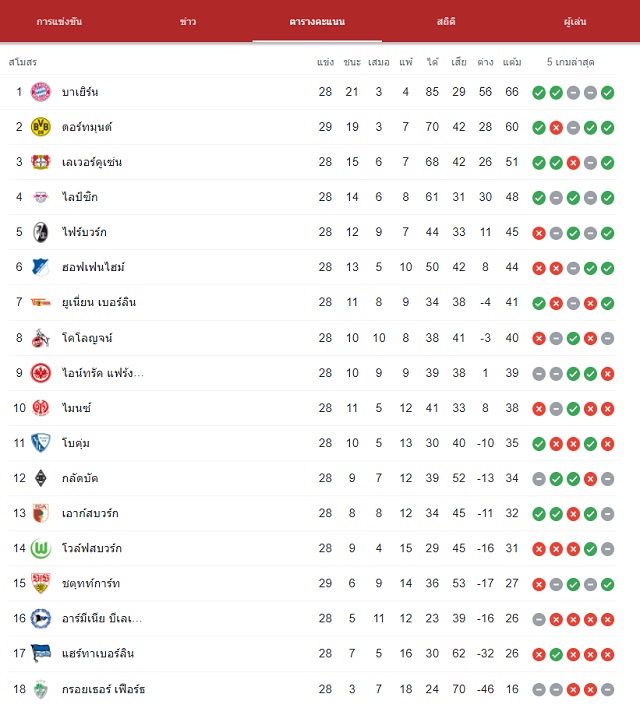Click the Bayern Munich club logo
640x708 pixels.
point(41,92)
